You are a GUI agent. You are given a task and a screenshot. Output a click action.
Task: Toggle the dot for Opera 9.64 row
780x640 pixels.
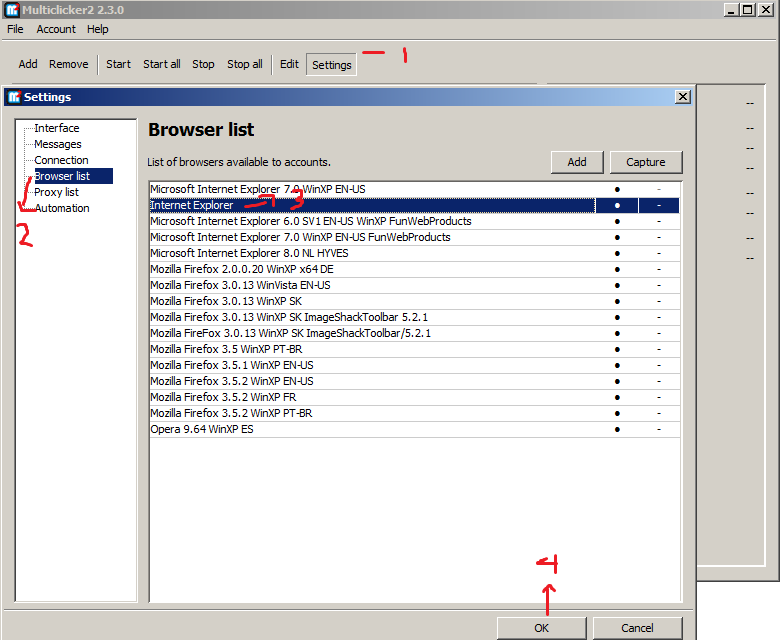pos(617,430)
